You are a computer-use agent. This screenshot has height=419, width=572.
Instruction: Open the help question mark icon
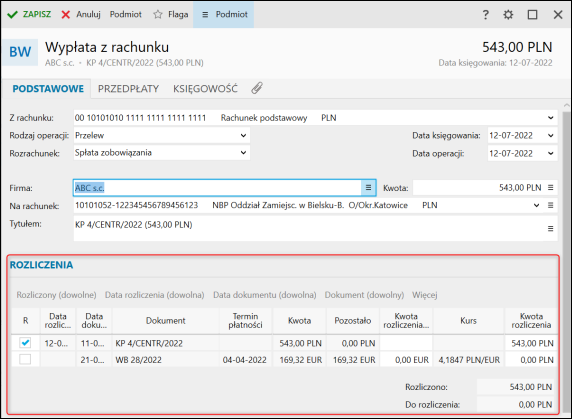[x=486, y=15]
